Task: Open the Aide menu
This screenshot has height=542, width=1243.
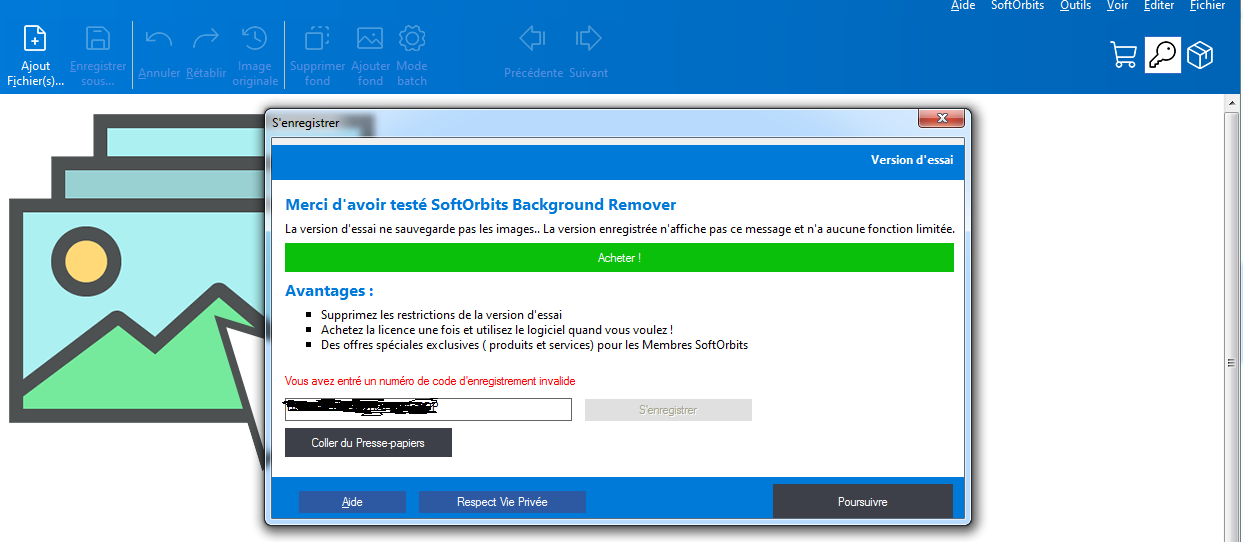Action: click(x=963, y=6)
